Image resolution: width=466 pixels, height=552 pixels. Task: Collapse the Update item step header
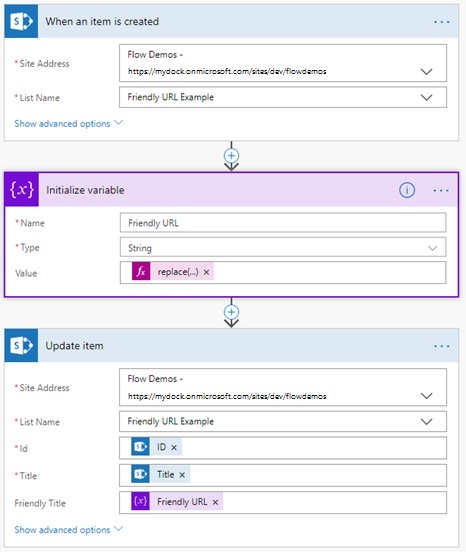[231, 345]
